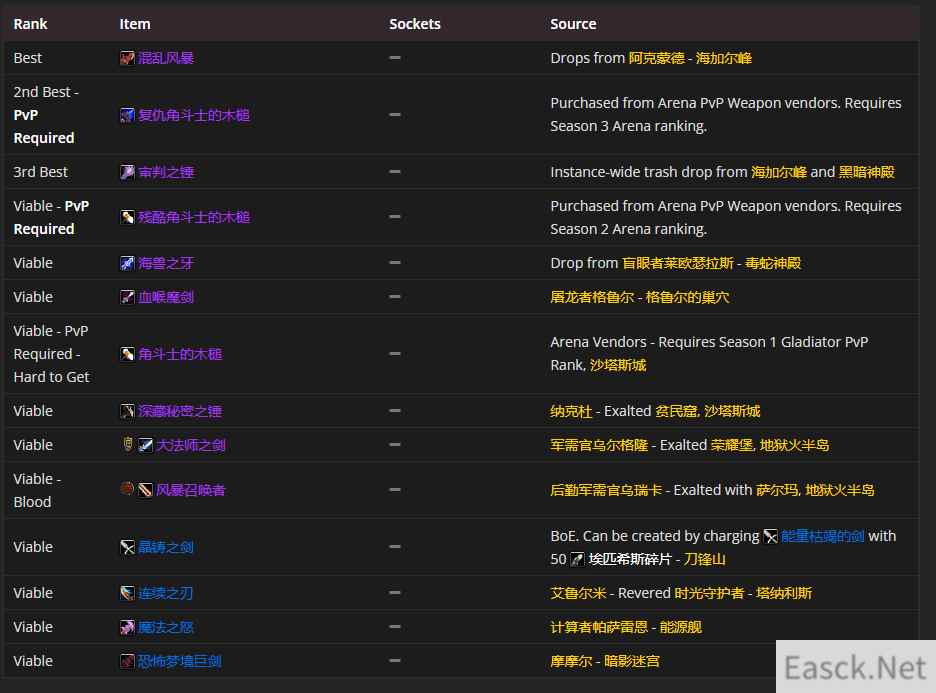Open the 残酷角斗士的木槌 item link
Viewport: 936px width, 693px height.
pyautogui.click(x=193, y=217)
